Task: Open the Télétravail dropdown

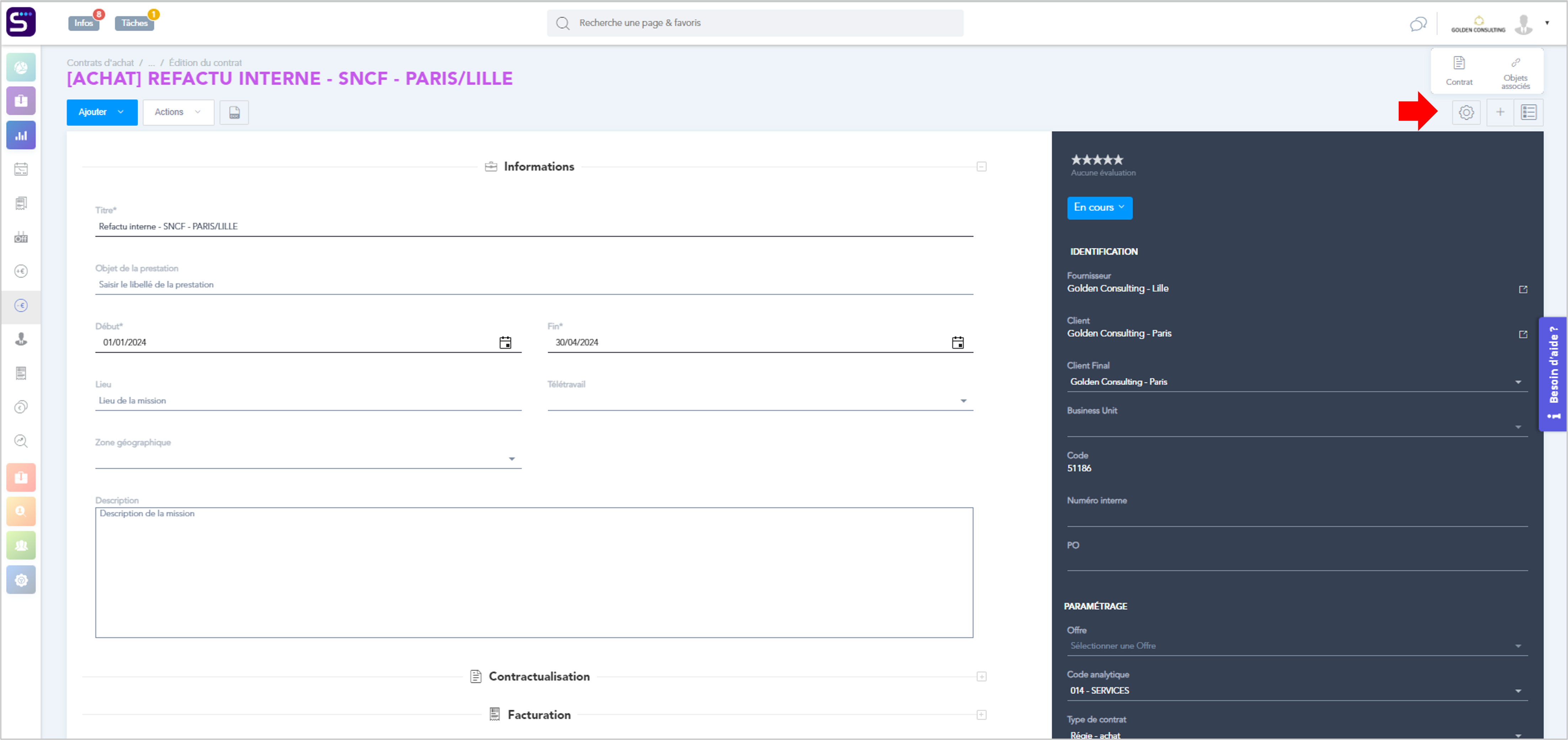Action: [x=760, y=400]
